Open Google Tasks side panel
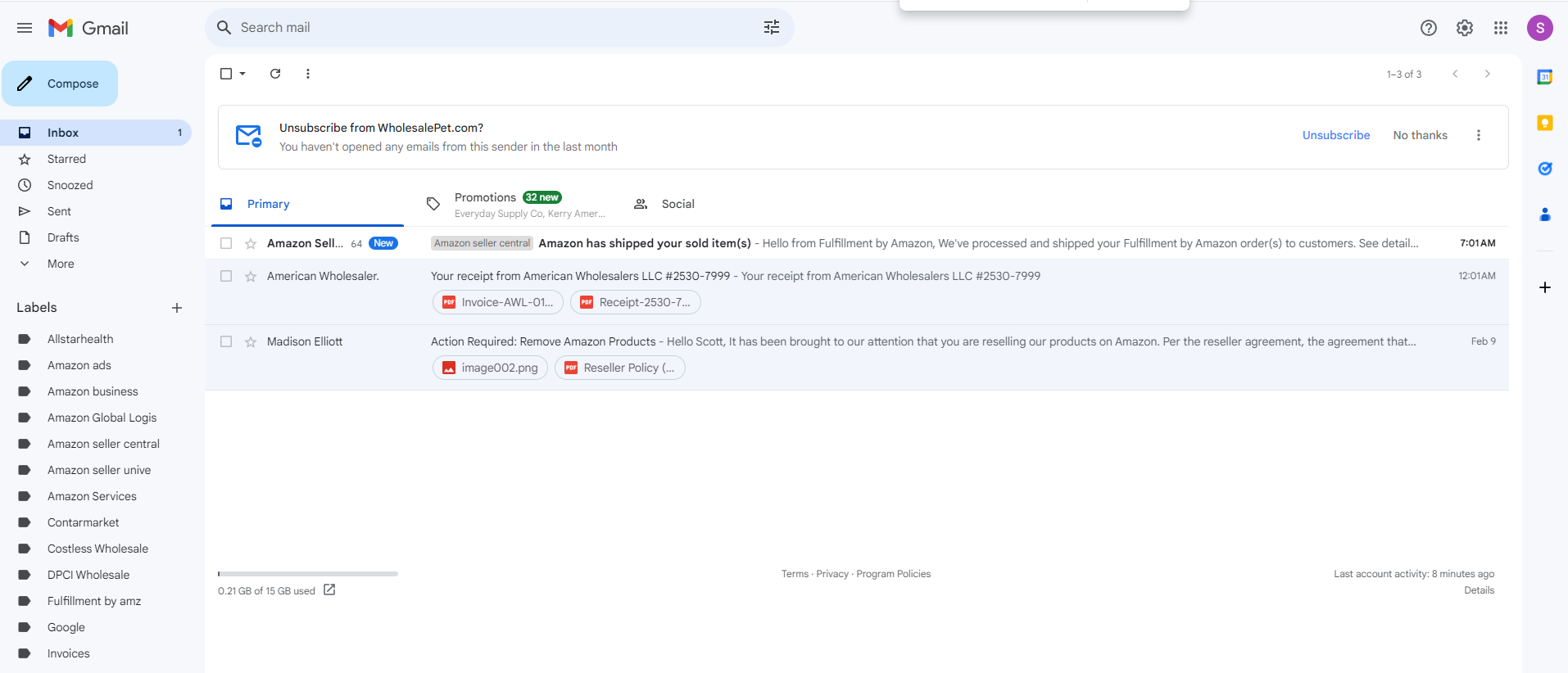Image resolution: width=1568 pixels, height=673 pixels. [x=1545, y=169]
